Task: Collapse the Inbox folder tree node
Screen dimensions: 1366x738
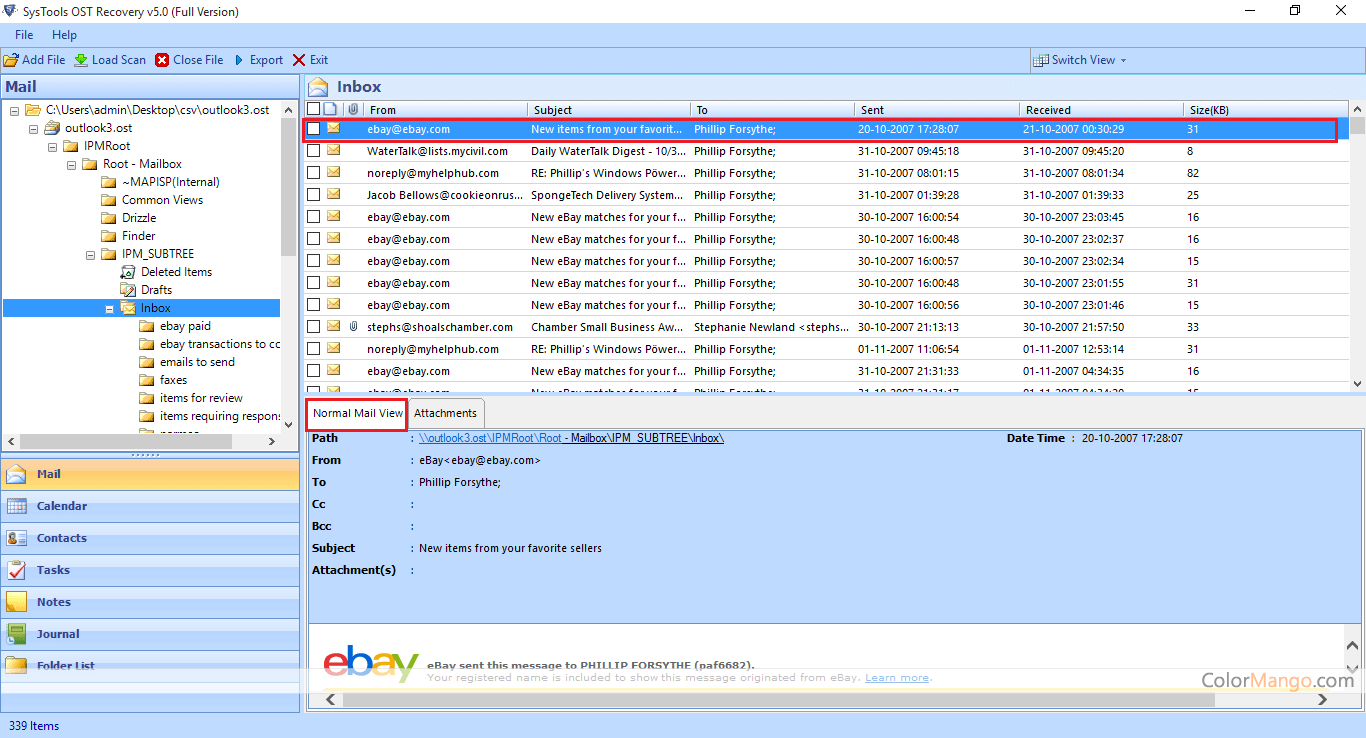Action: (x=109, y=309)
